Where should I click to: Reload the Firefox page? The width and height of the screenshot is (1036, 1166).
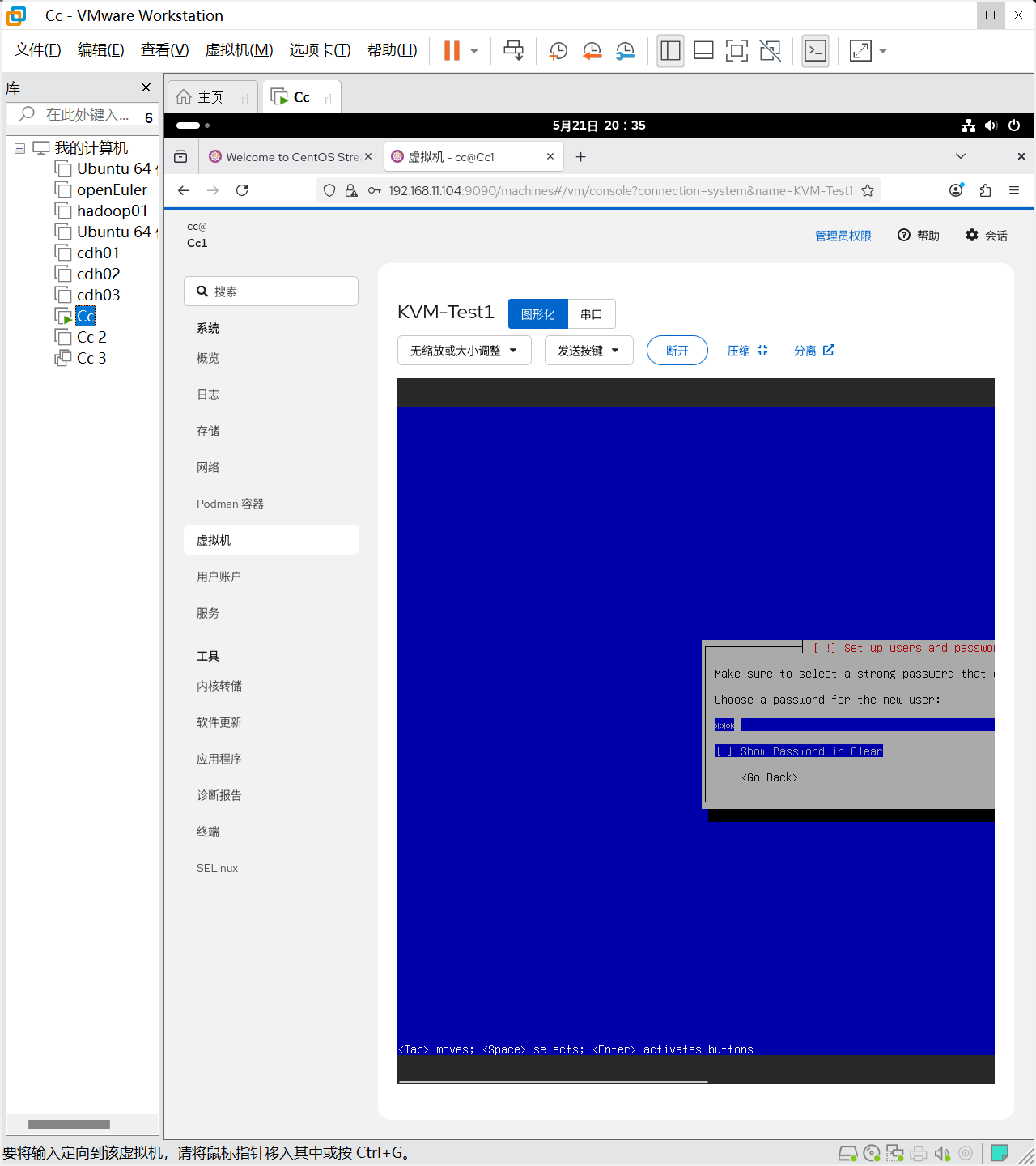(242, 190)
